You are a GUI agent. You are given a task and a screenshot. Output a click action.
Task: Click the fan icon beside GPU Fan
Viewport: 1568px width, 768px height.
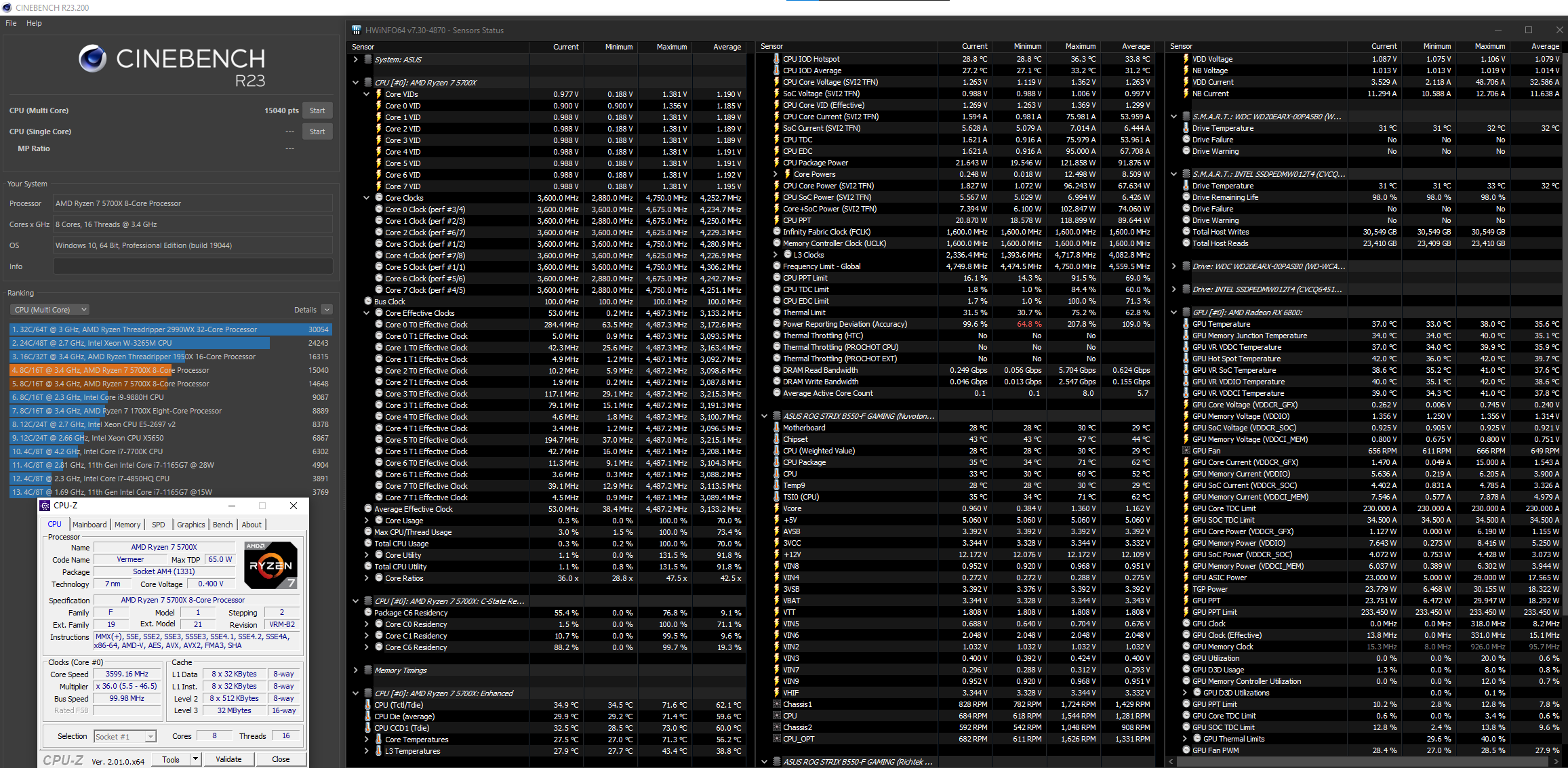click(x=1186, y=451)
